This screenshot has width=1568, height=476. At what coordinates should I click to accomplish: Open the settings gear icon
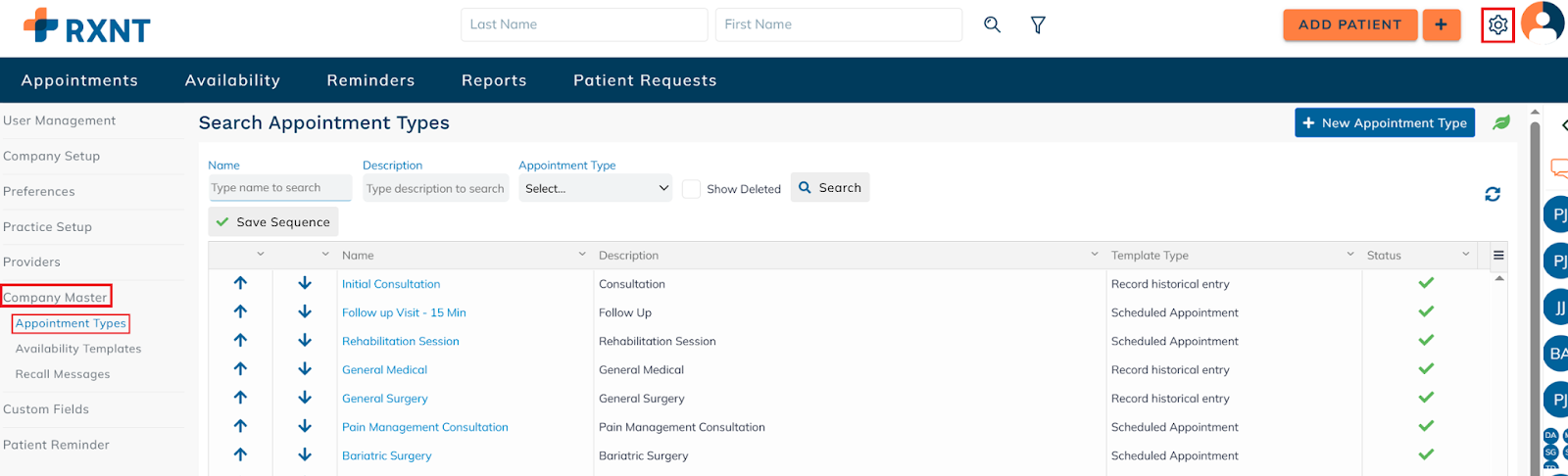click(x=1497, y=25)
